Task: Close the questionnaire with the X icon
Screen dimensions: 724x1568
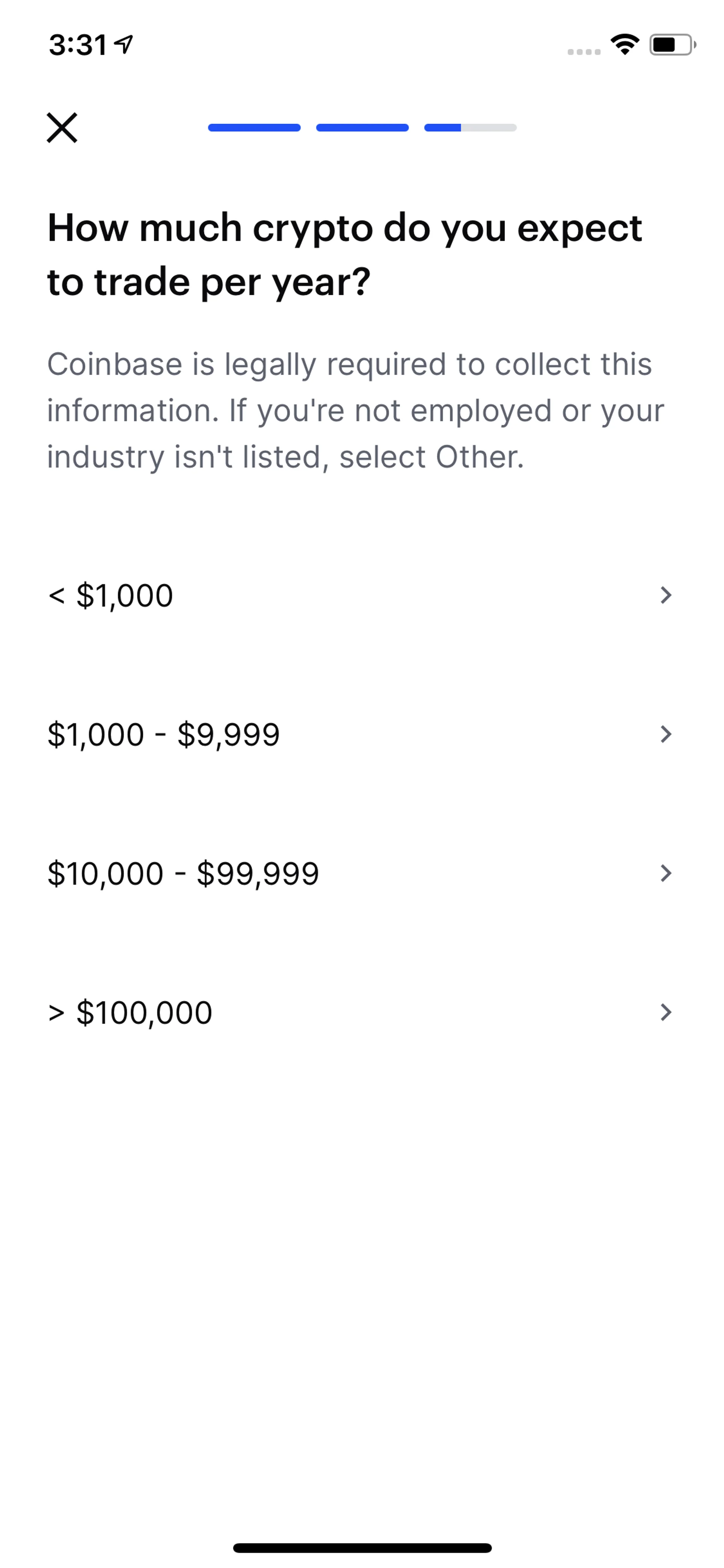Action: coord(62,128)
